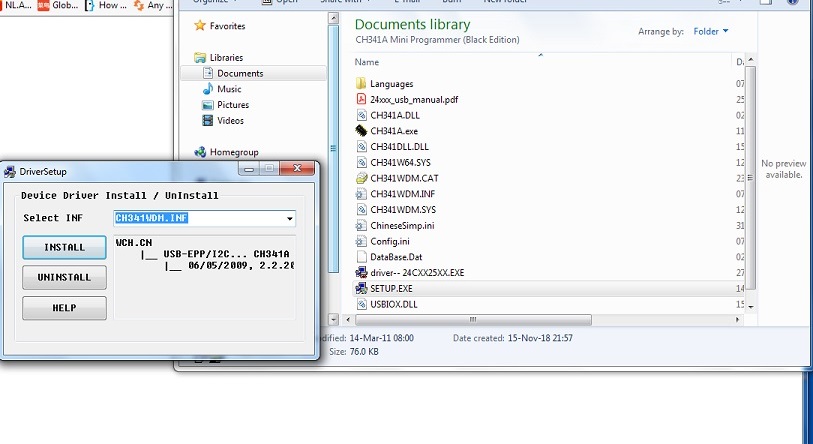The width and height of the screenshot is (813, 444).
Task: Select the CH341A.exe chip icon
Action: pyautogui.click(x=361, y=131)
